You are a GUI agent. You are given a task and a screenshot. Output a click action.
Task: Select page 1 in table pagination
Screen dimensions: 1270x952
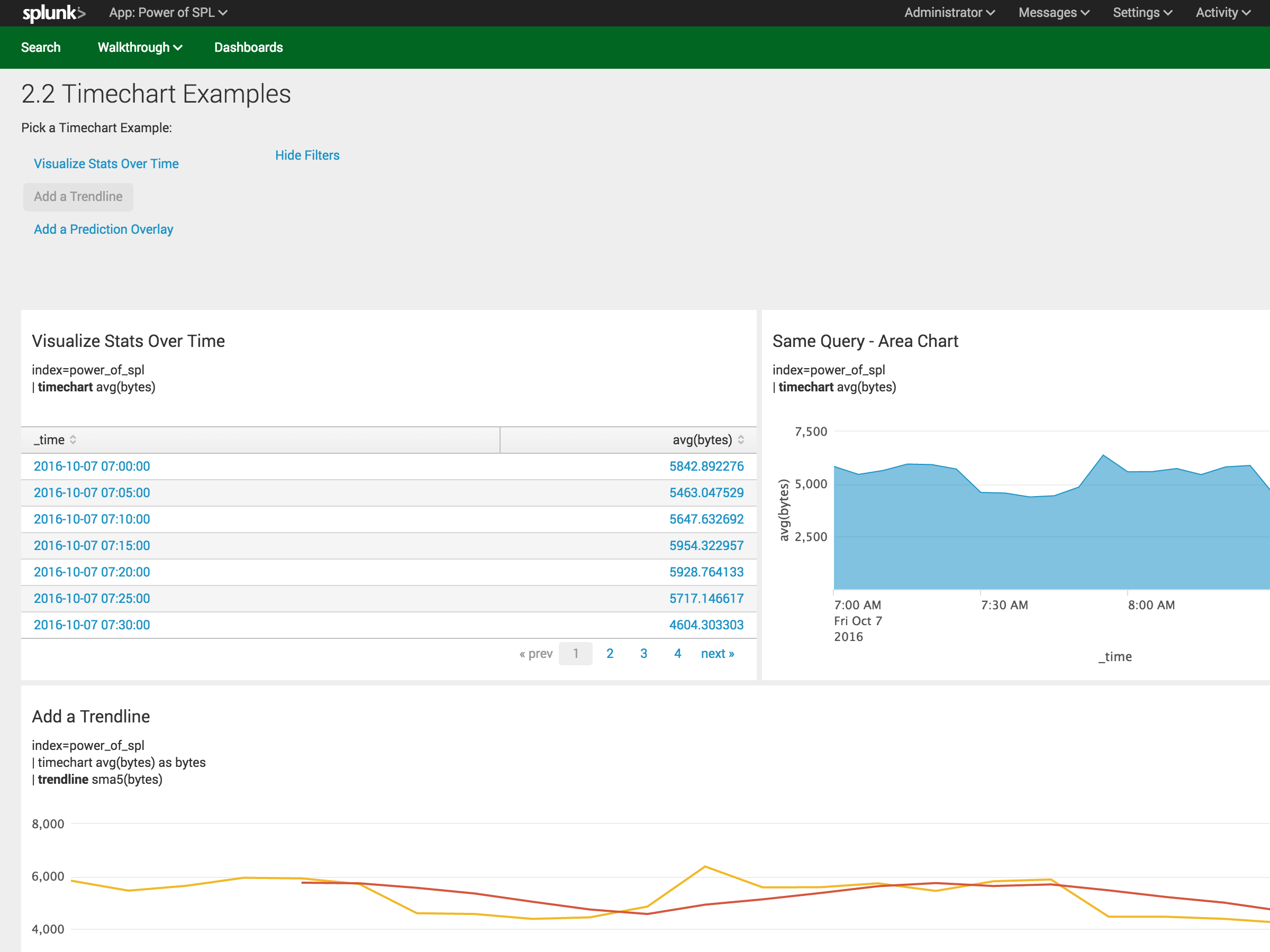click(x=575, y=654)
